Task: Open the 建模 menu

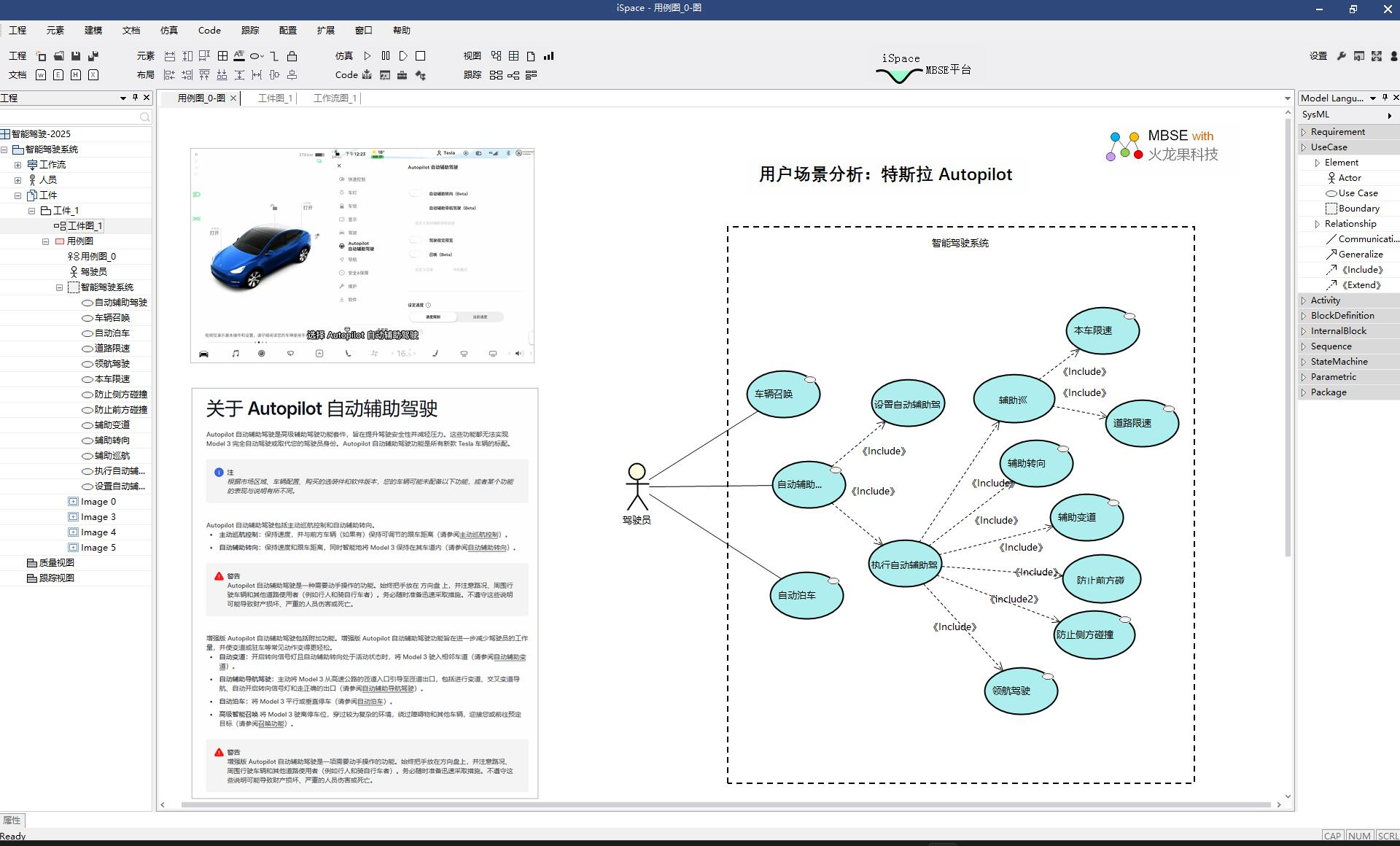Action: 93,30
